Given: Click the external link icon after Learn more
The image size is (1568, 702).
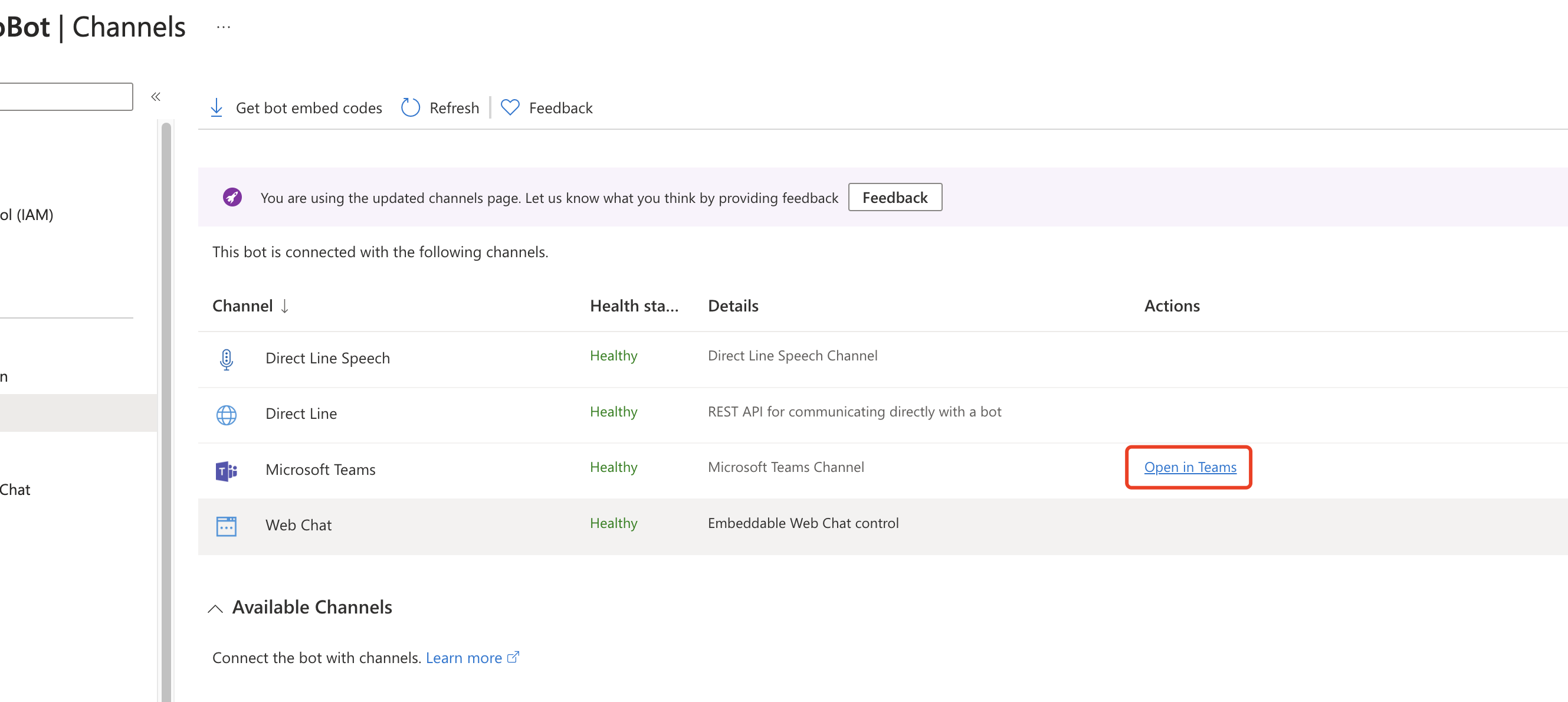Looking at the screenshot, I should (x=513, y=657).
